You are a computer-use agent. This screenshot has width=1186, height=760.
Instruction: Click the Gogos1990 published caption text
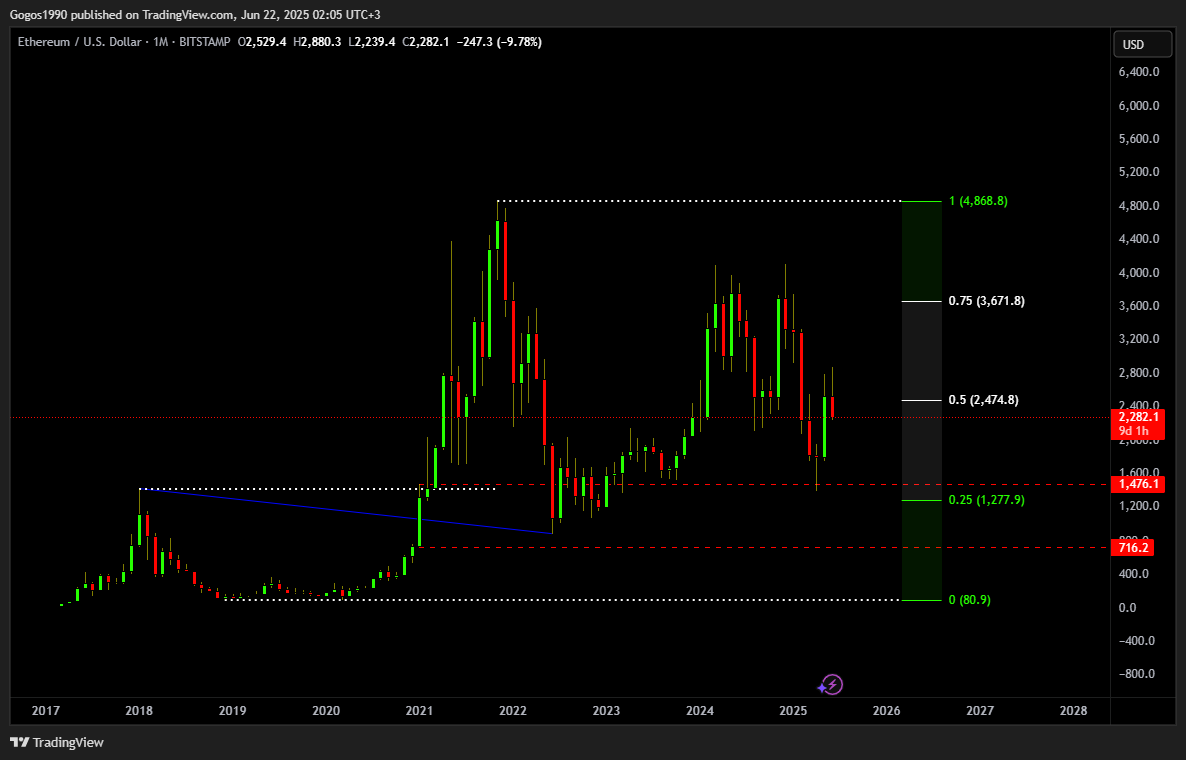tap(195, 15)
